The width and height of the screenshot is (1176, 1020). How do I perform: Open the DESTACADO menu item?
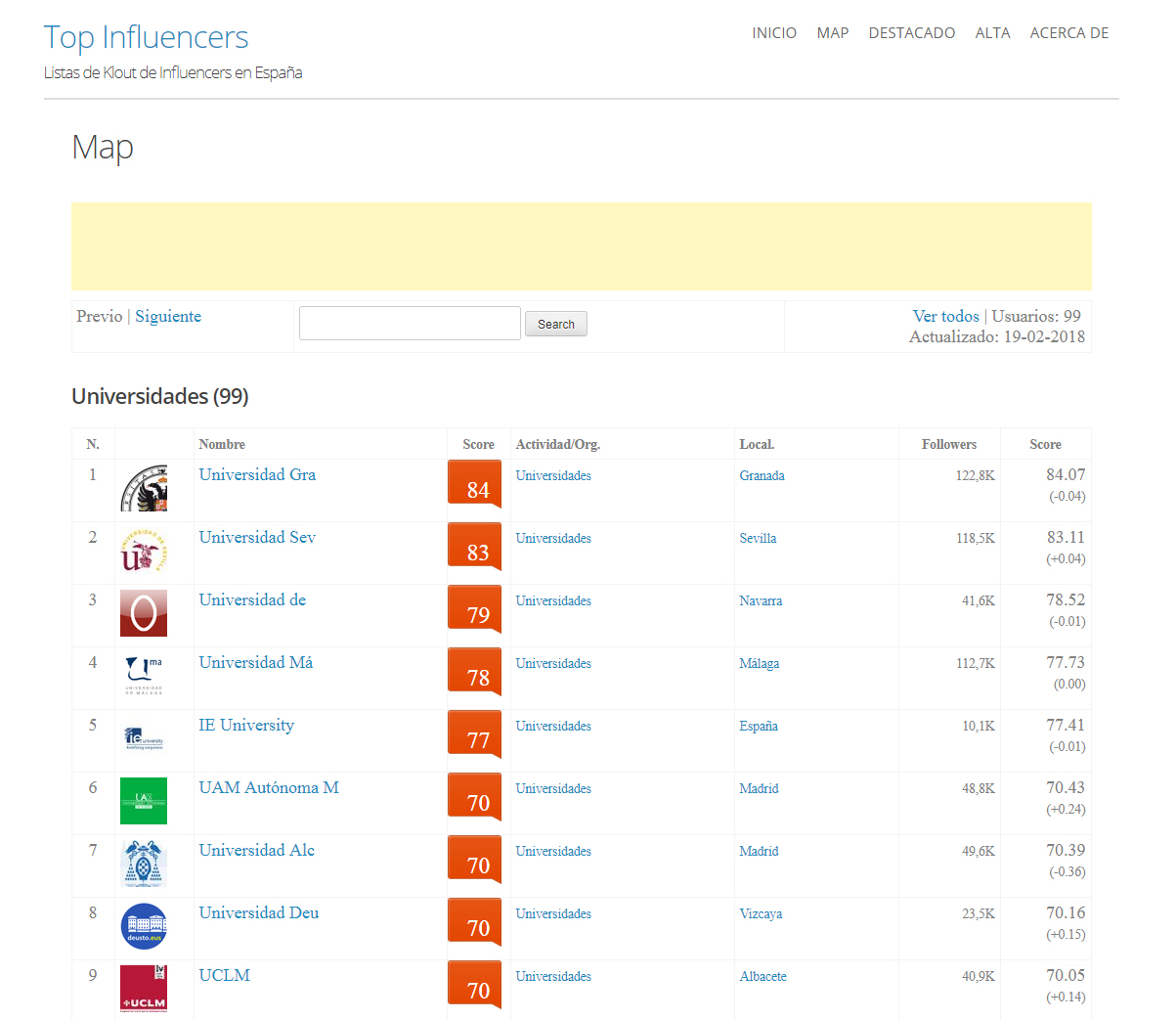click(x=912, y=33)
